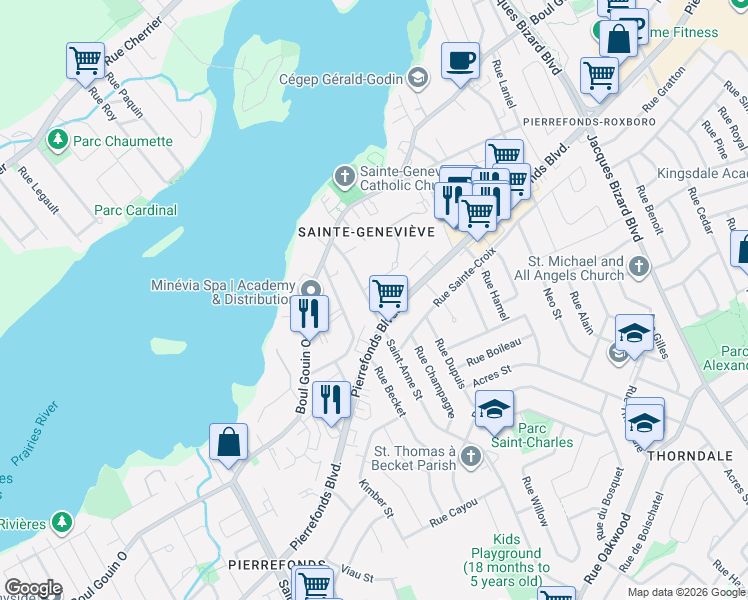Click the Rue Cayou street label
Screen dimensions: 748x600
[453, 513]
